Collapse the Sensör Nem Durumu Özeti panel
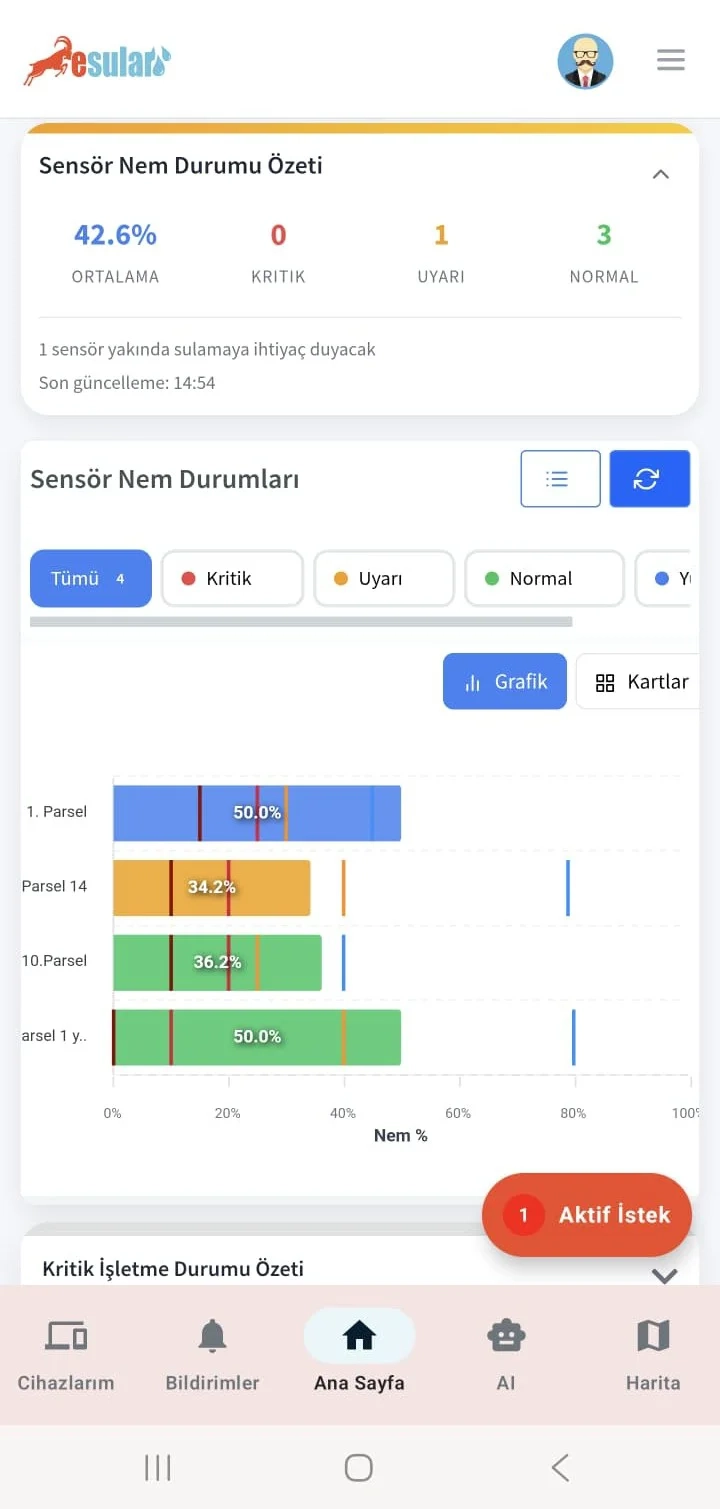Image resolution: width=720 pixels, height=1509 pixels. (x=661, y=173)
